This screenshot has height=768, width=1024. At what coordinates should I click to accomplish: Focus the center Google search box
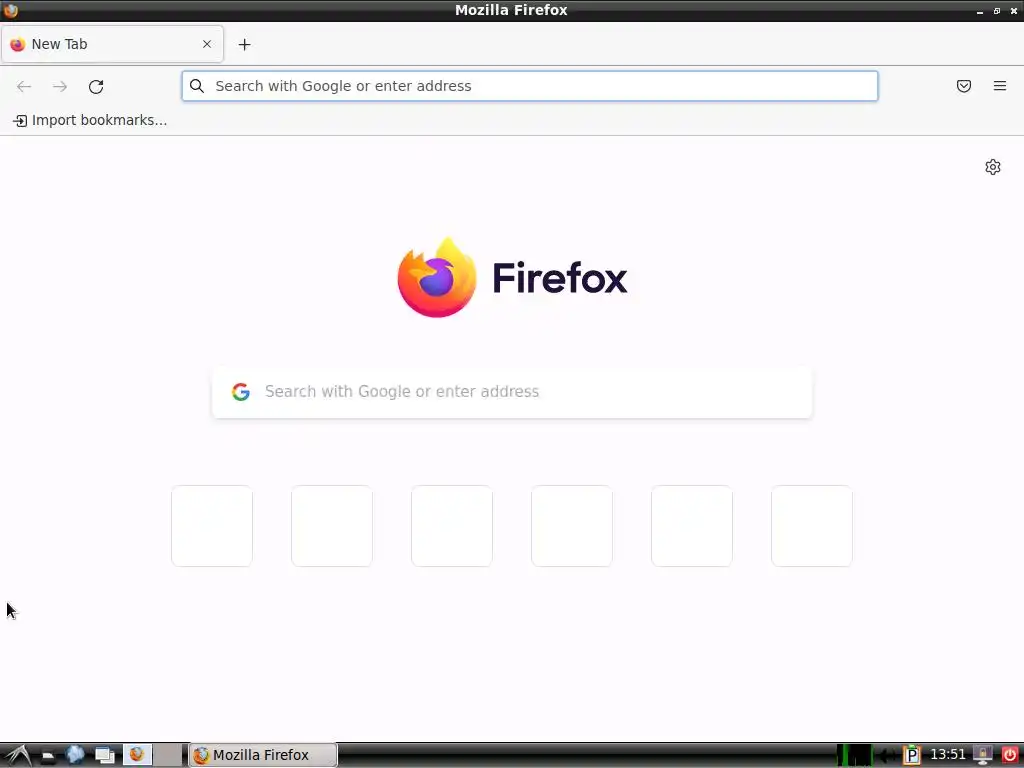click(512, 392)
